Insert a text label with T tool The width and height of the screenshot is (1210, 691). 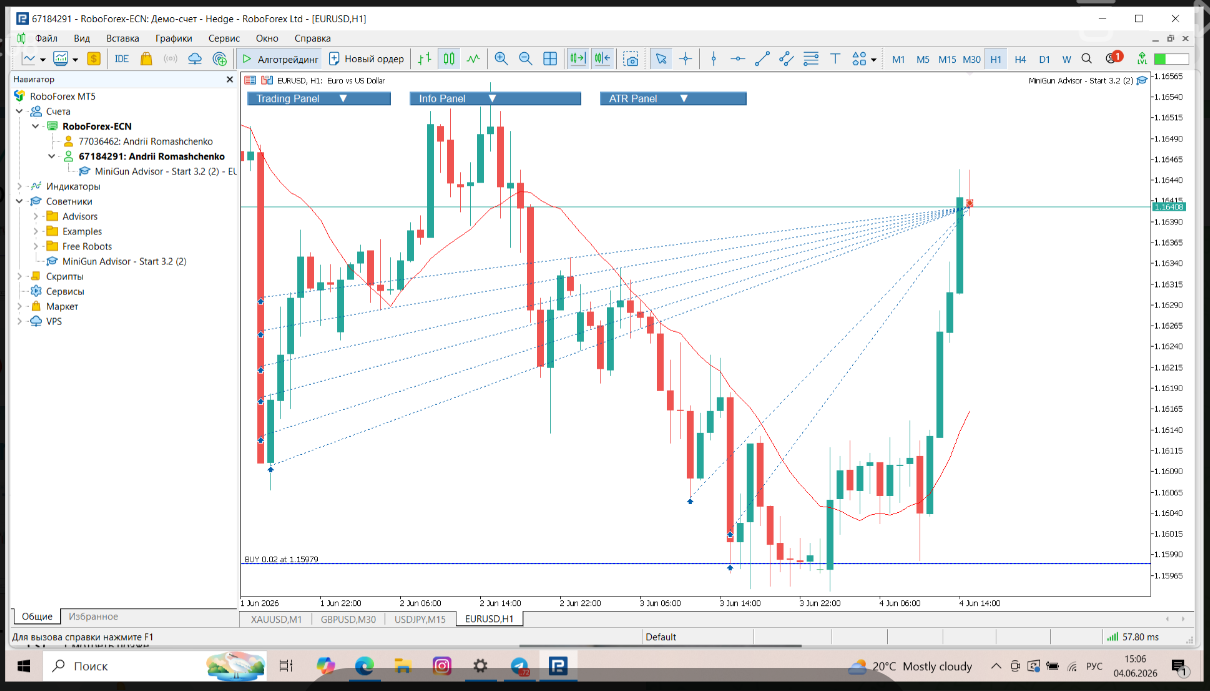tap(835, 59)
